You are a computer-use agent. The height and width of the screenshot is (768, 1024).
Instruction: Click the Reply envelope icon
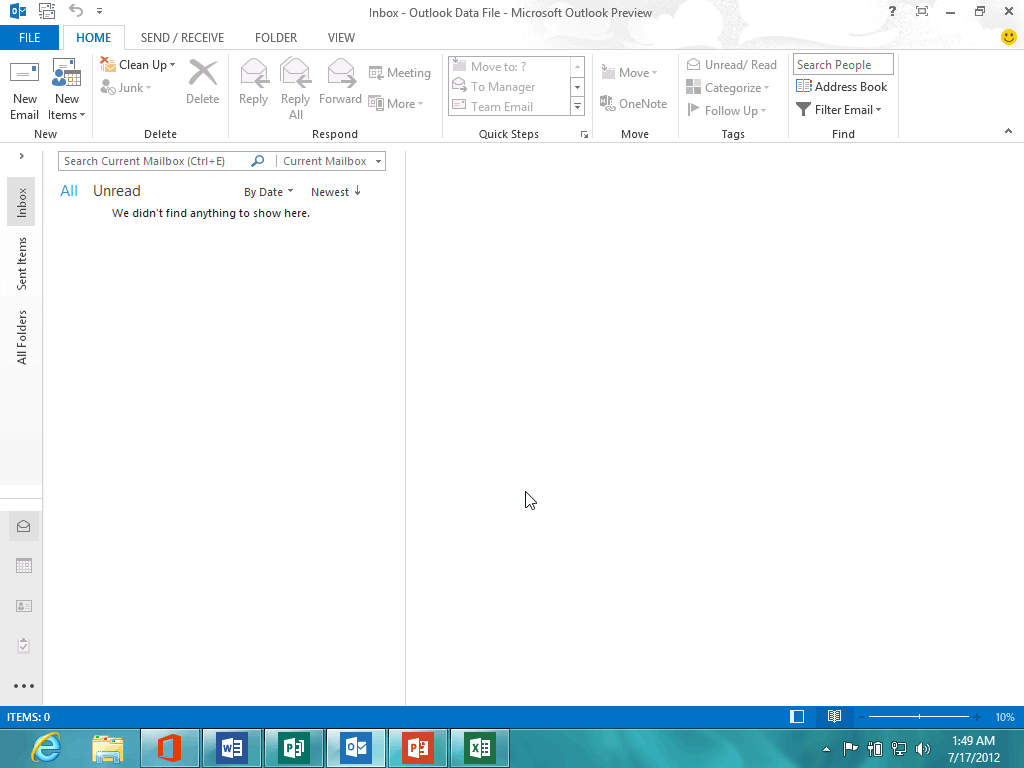253,73
